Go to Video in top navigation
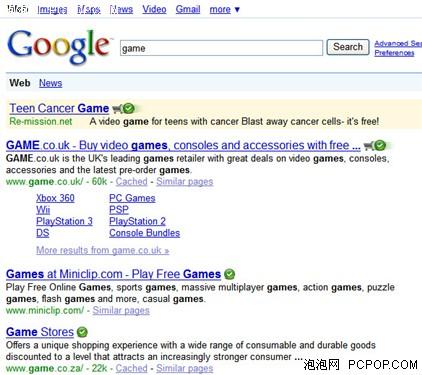Image resolution: width=422 pixels, height=375 pixels. point(154,9)
